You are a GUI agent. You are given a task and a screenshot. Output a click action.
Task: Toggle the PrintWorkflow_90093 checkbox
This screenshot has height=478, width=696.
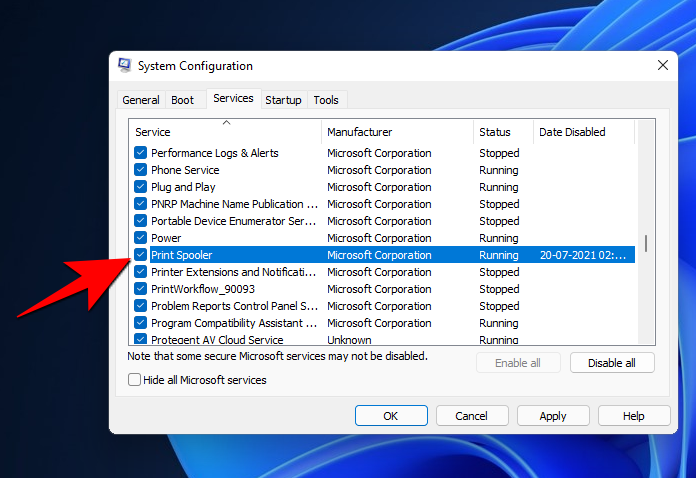[141, 289]
